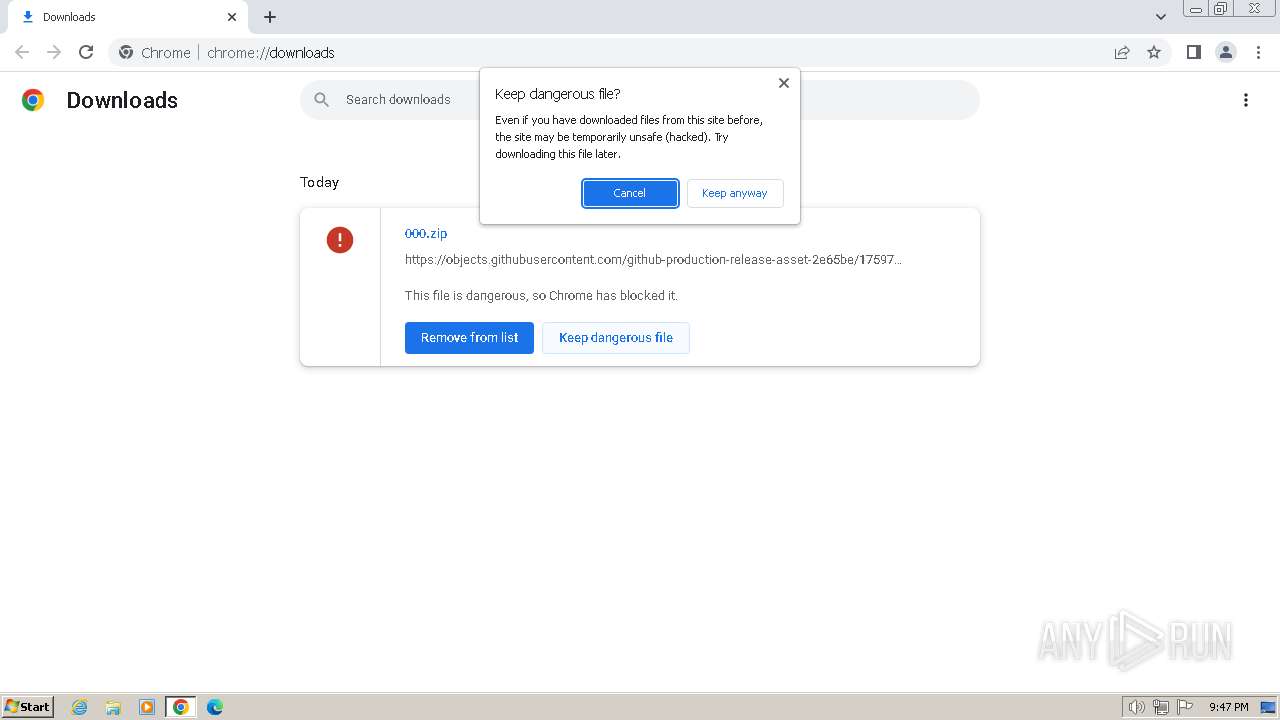Open the 000.zip file link
The height and width of the screenshot is (720, 1280).
click(426, 233)
